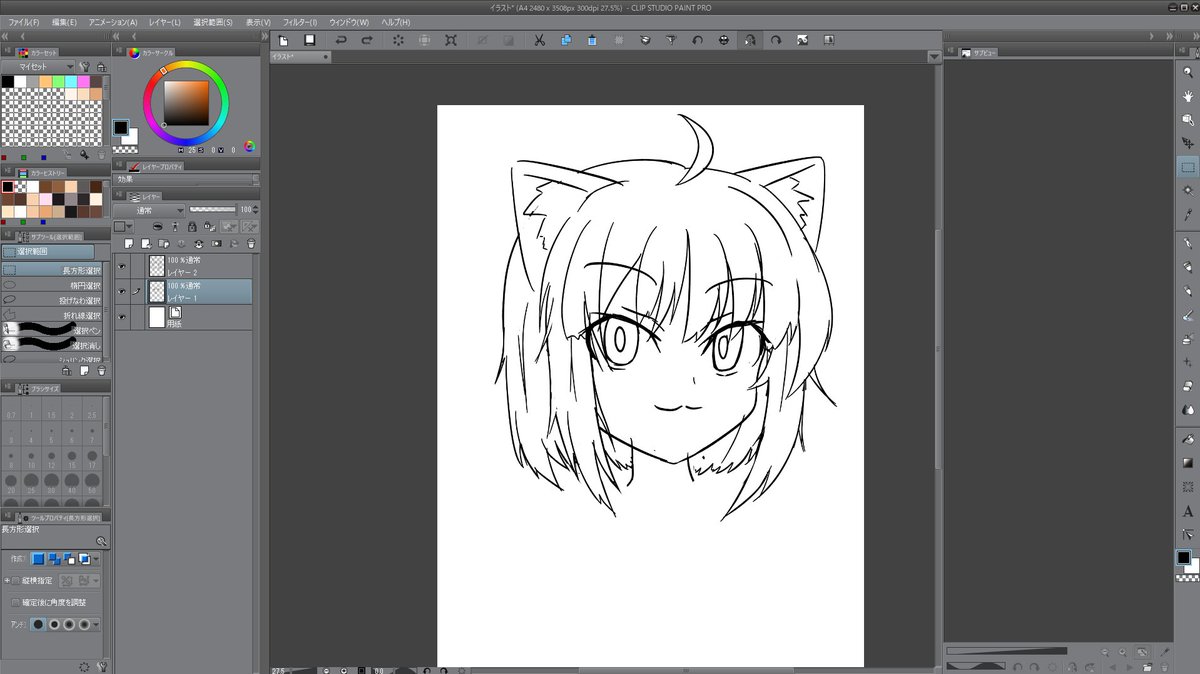Adjust the layer opacity slider
This screenshot has width=1200, height=674.
pos(211,210)
